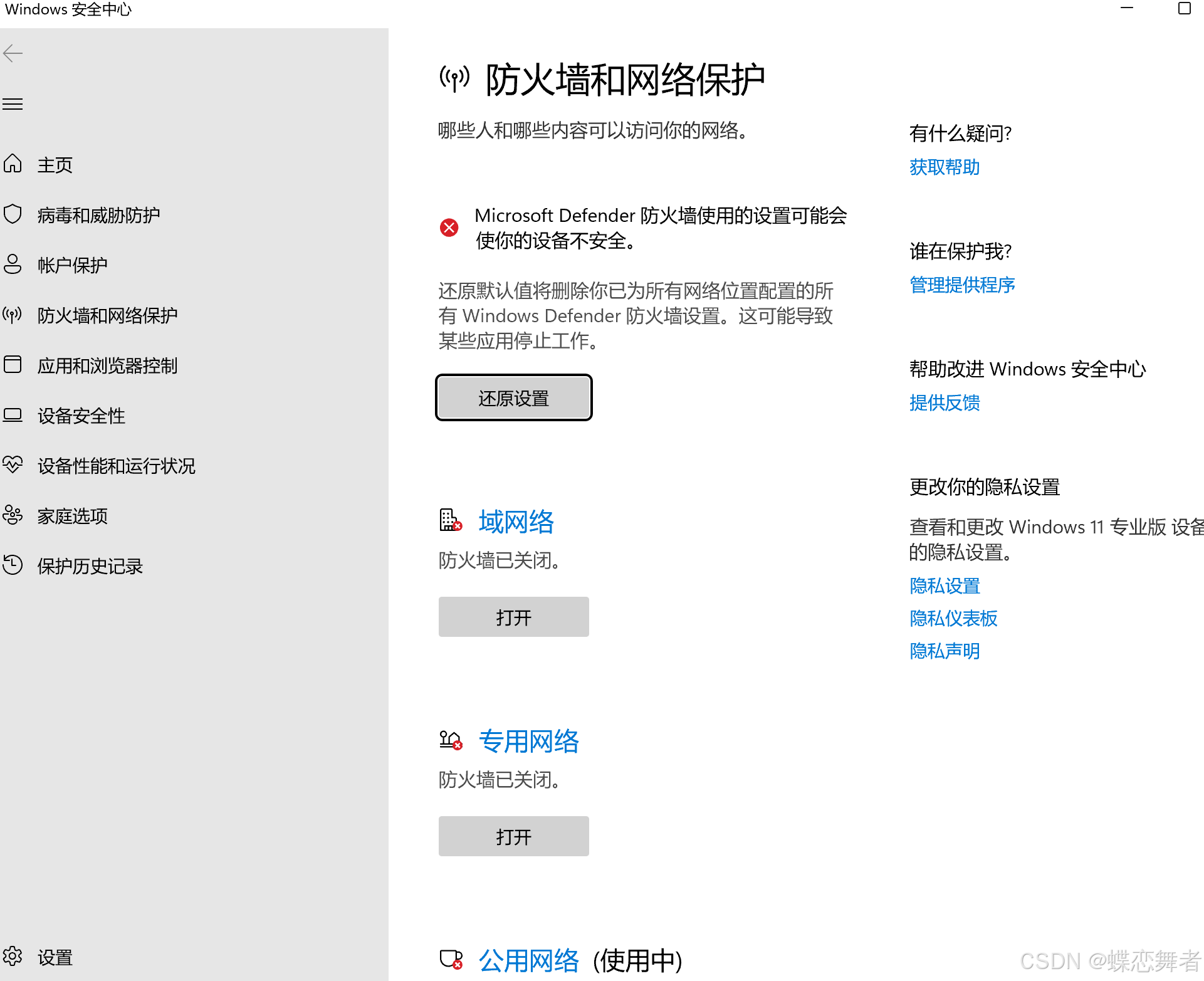Screen dimensions: 1204x981
Task: Open 隐私仪表板 link
Action: point(953,619)
